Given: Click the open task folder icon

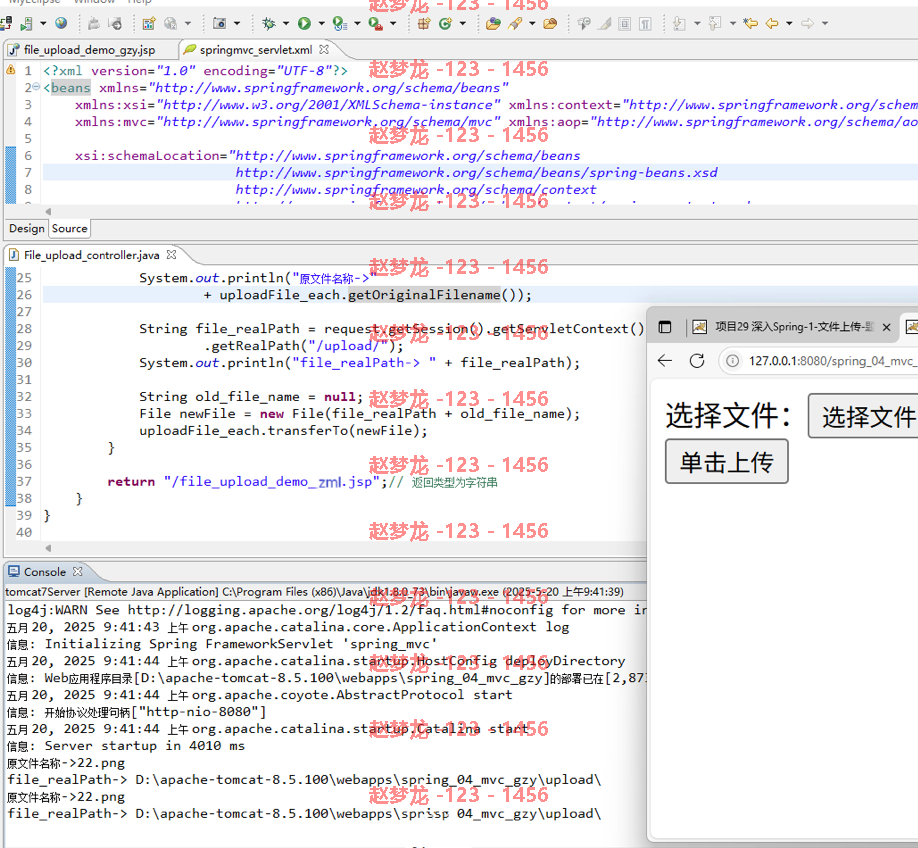Looking at the screenshot, I should (x=550, y=23).
